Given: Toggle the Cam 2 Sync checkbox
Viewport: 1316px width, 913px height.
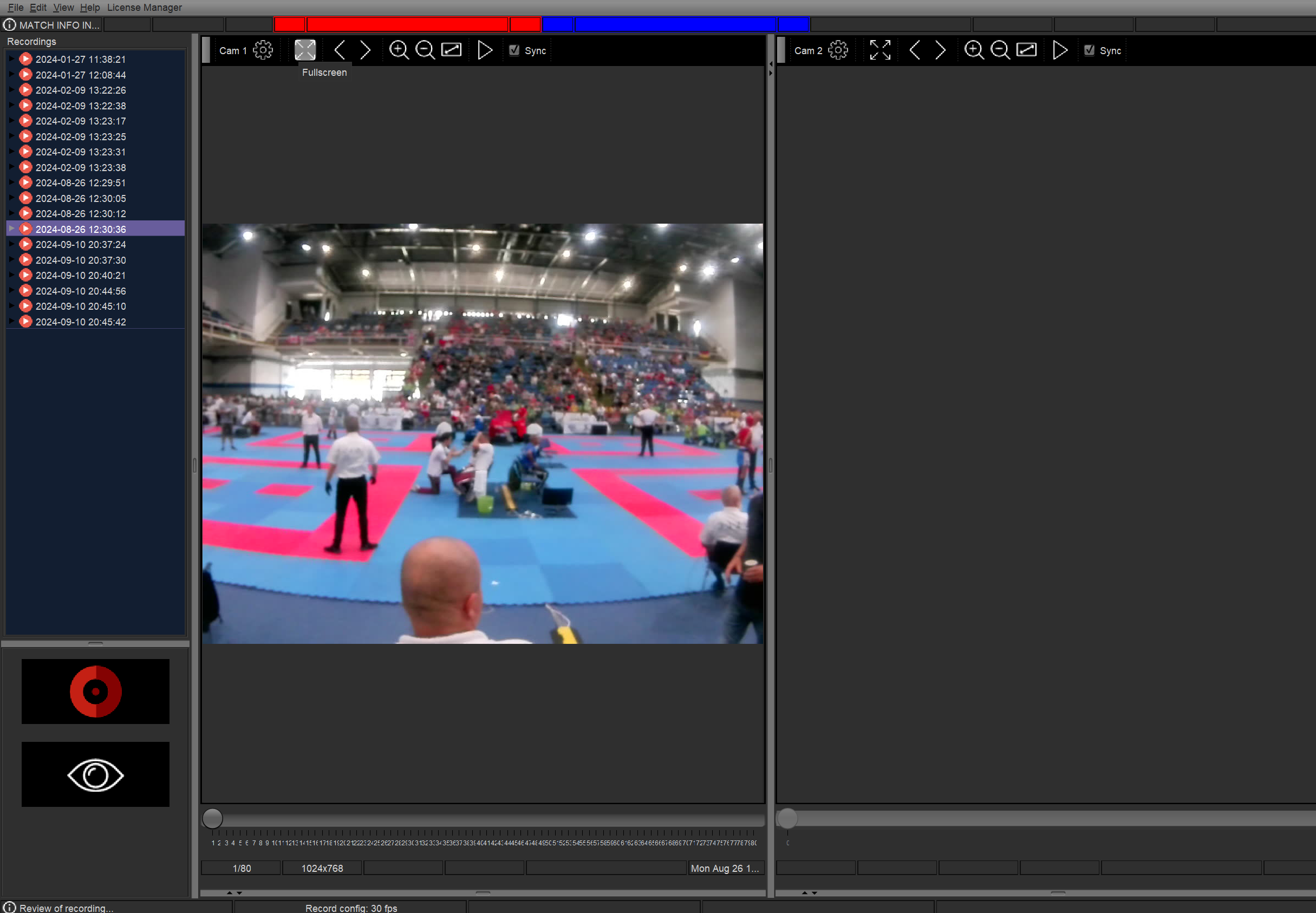Looking at the screenshot, I should coord(1089,50).
